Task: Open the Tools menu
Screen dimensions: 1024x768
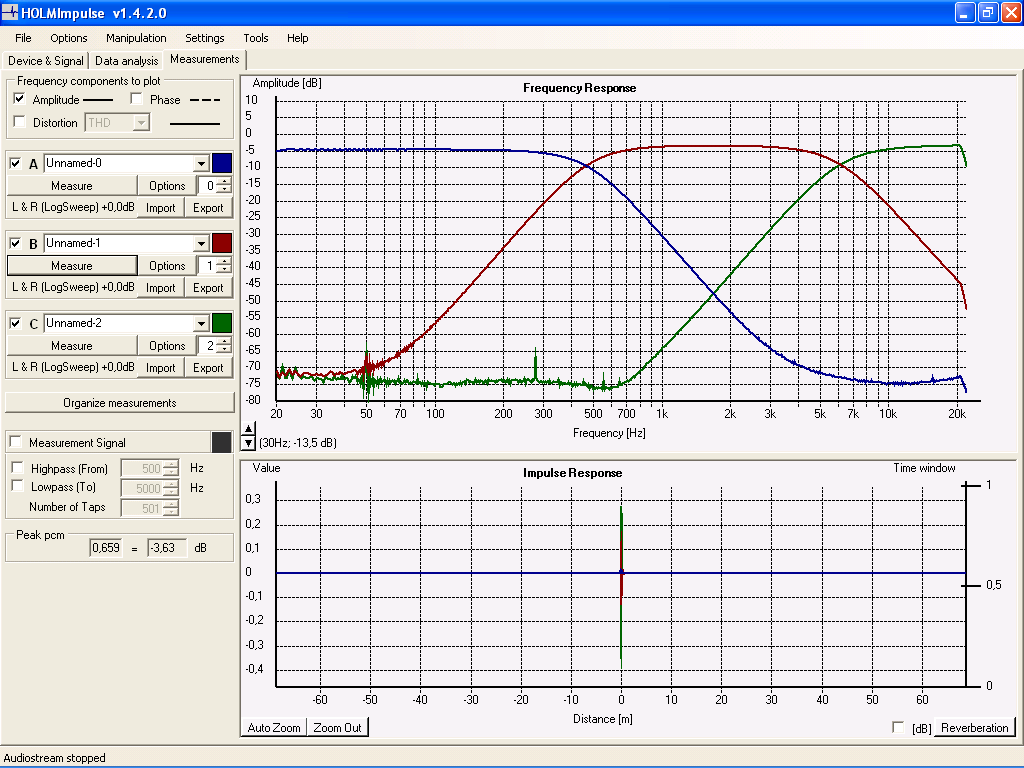Action: [255, 38]
